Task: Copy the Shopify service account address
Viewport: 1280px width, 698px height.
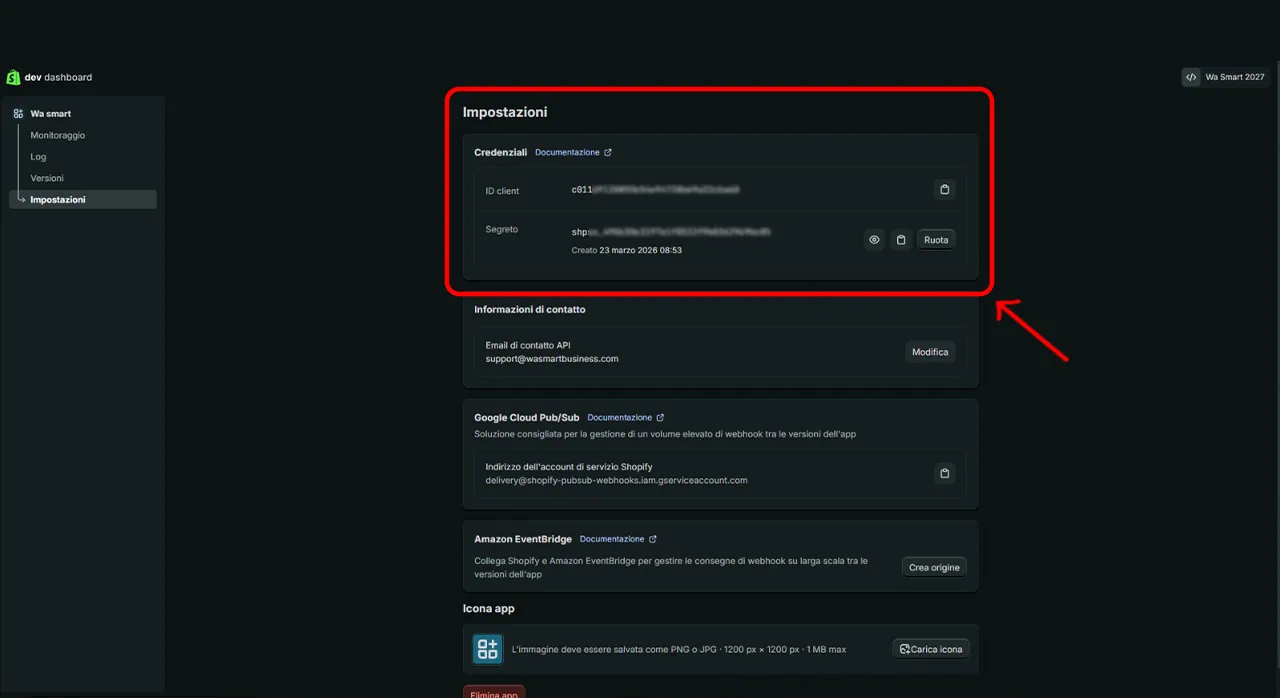Action: click(x=944, y=473)
